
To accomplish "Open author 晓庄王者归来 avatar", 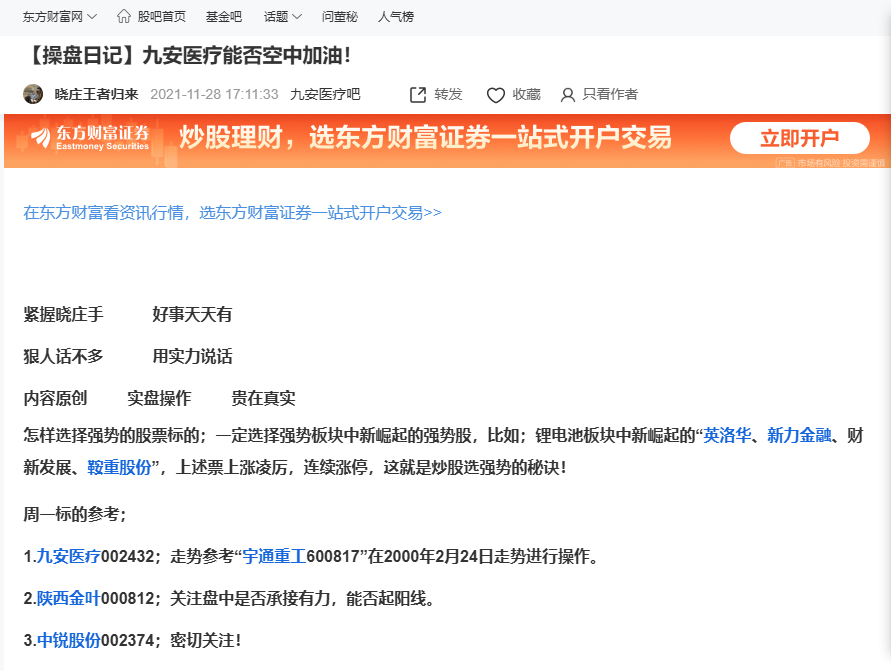I will (x=33, y=94).
